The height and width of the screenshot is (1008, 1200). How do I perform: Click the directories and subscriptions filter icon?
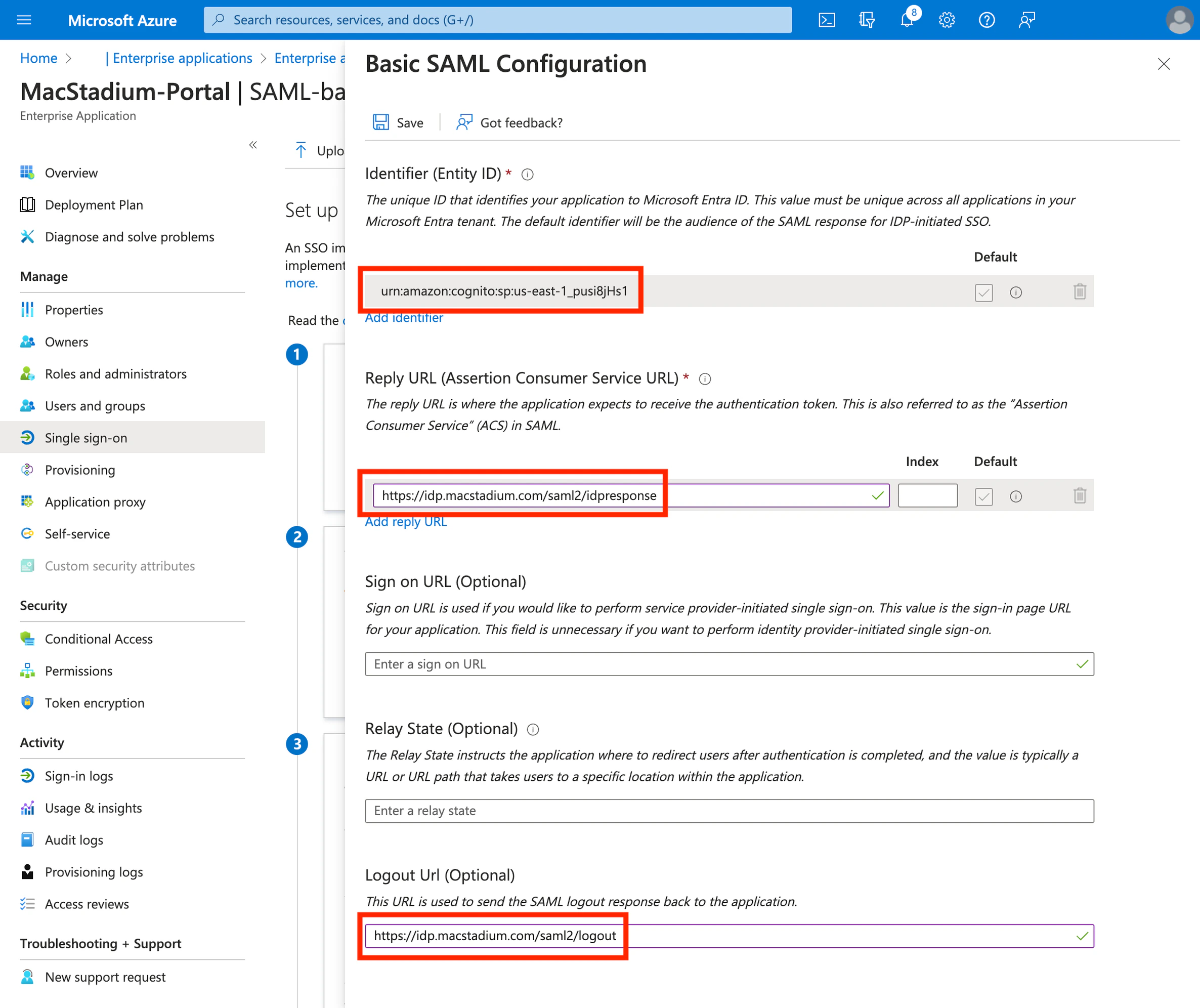867,20
